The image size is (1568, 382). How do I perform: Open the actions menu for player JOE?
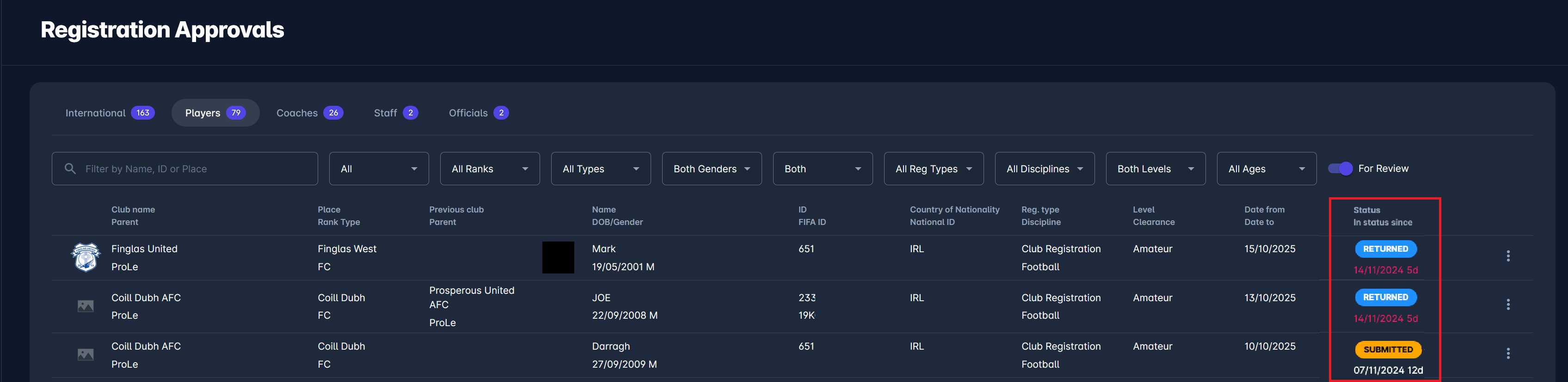click(x=1507, y=305)
